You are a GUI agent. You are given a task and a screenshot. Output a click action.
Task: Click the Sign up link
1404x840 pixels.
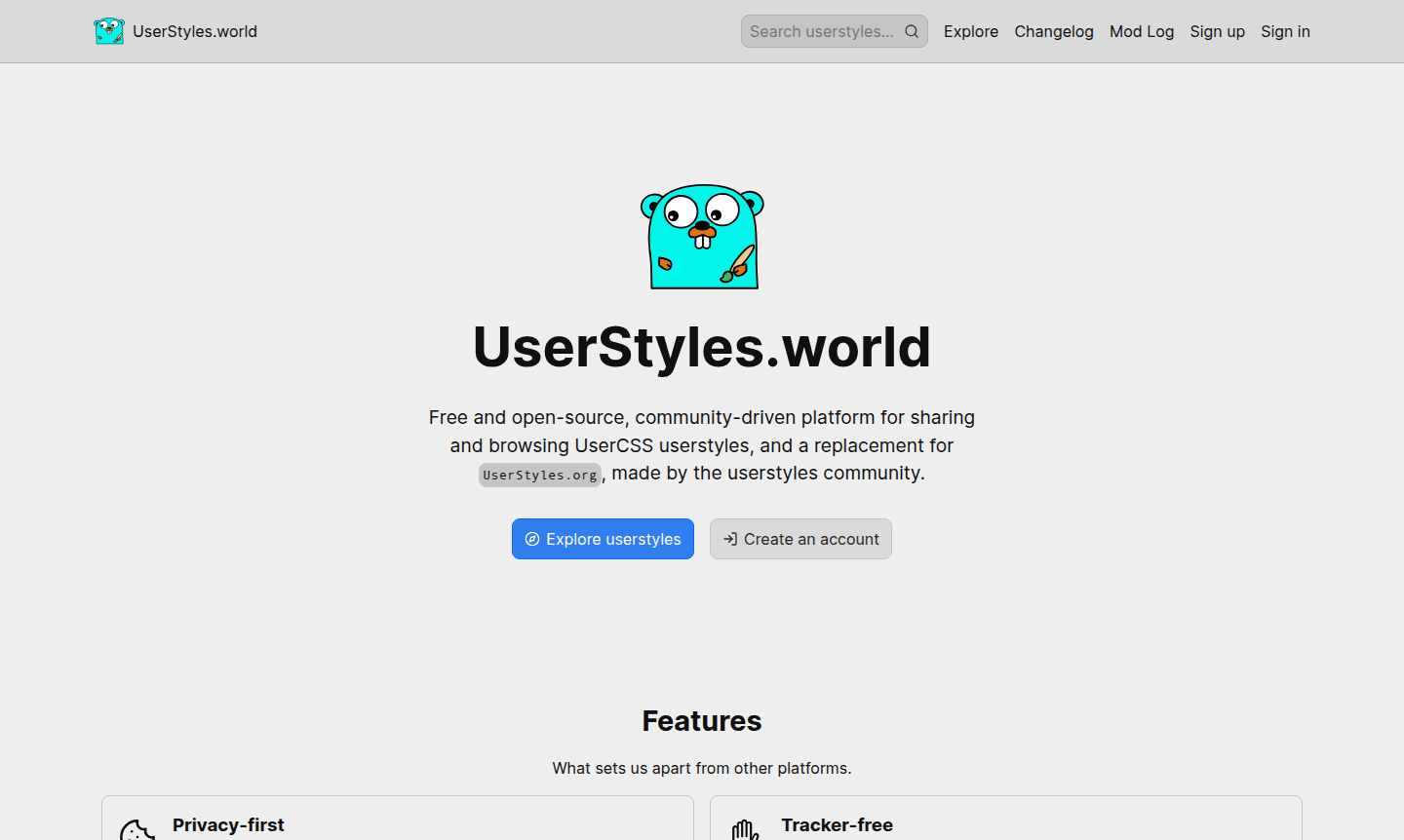click(1217, 31)
